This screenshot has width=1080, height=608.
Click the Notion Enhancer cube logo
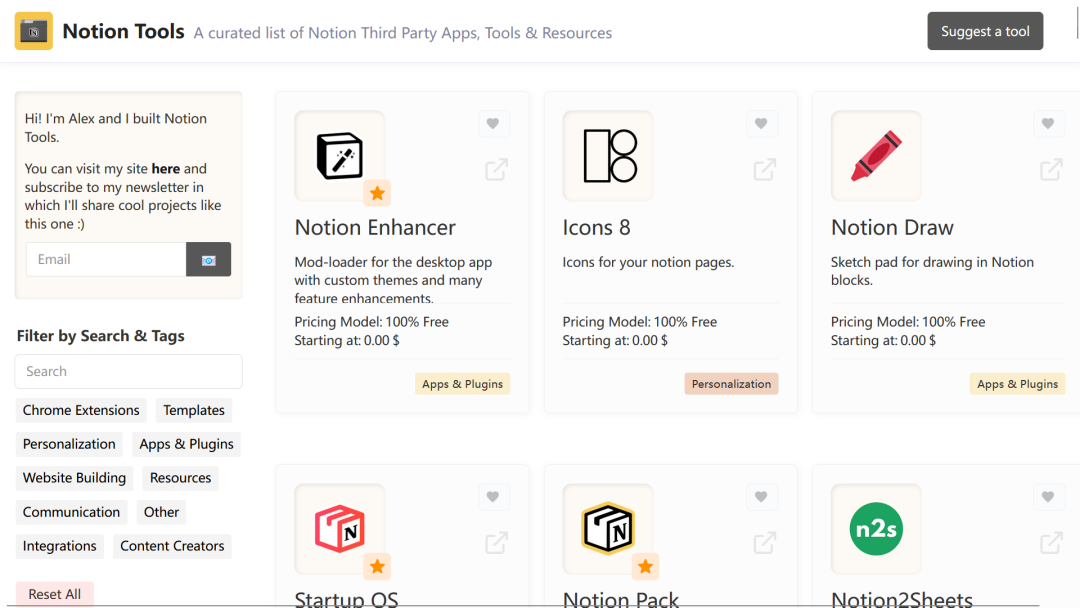click(340, 156)
